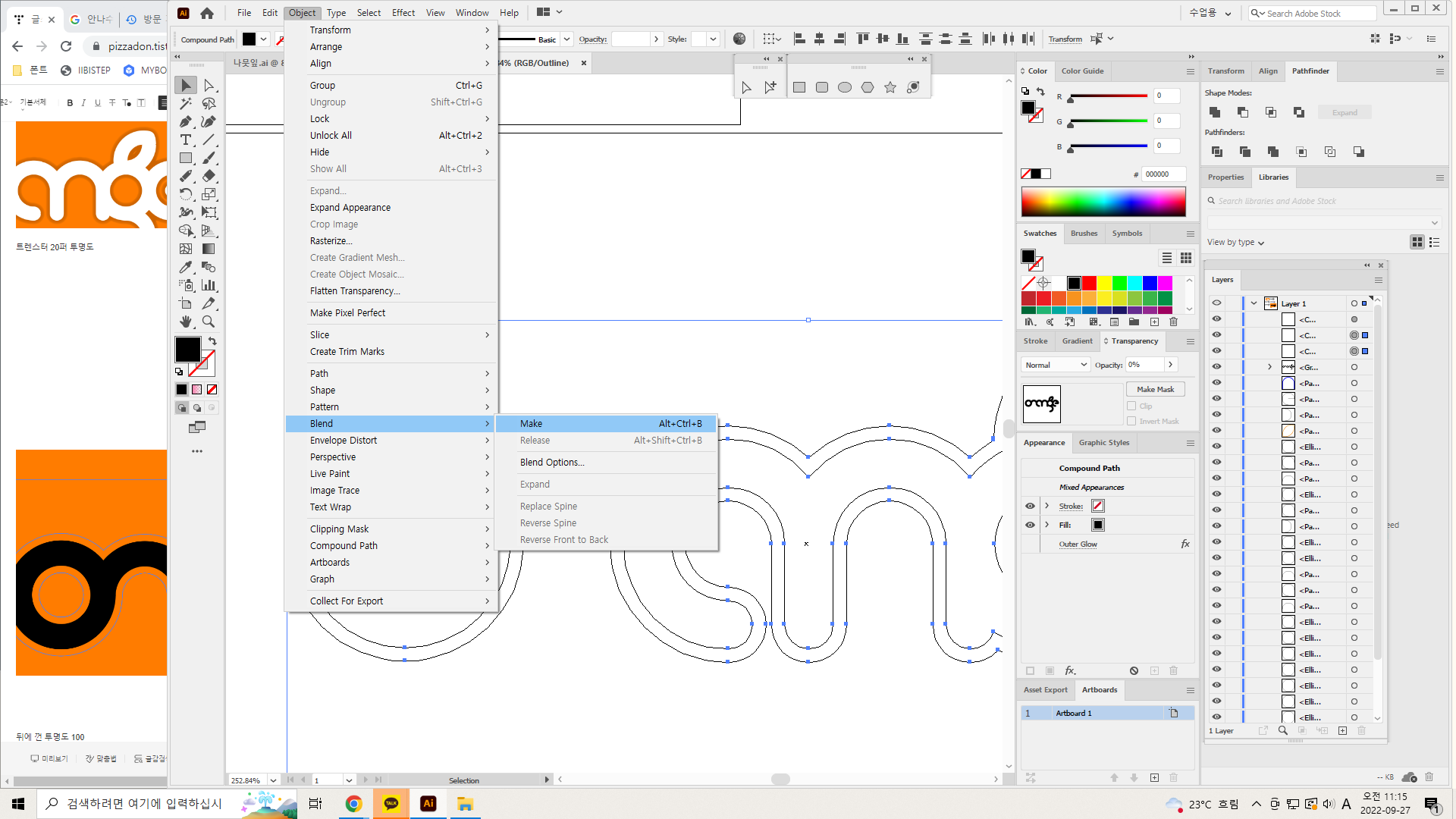Switch swatches to list view
The width and height of the screenshot is (1456, 819).
click(x=1167, y=258)
